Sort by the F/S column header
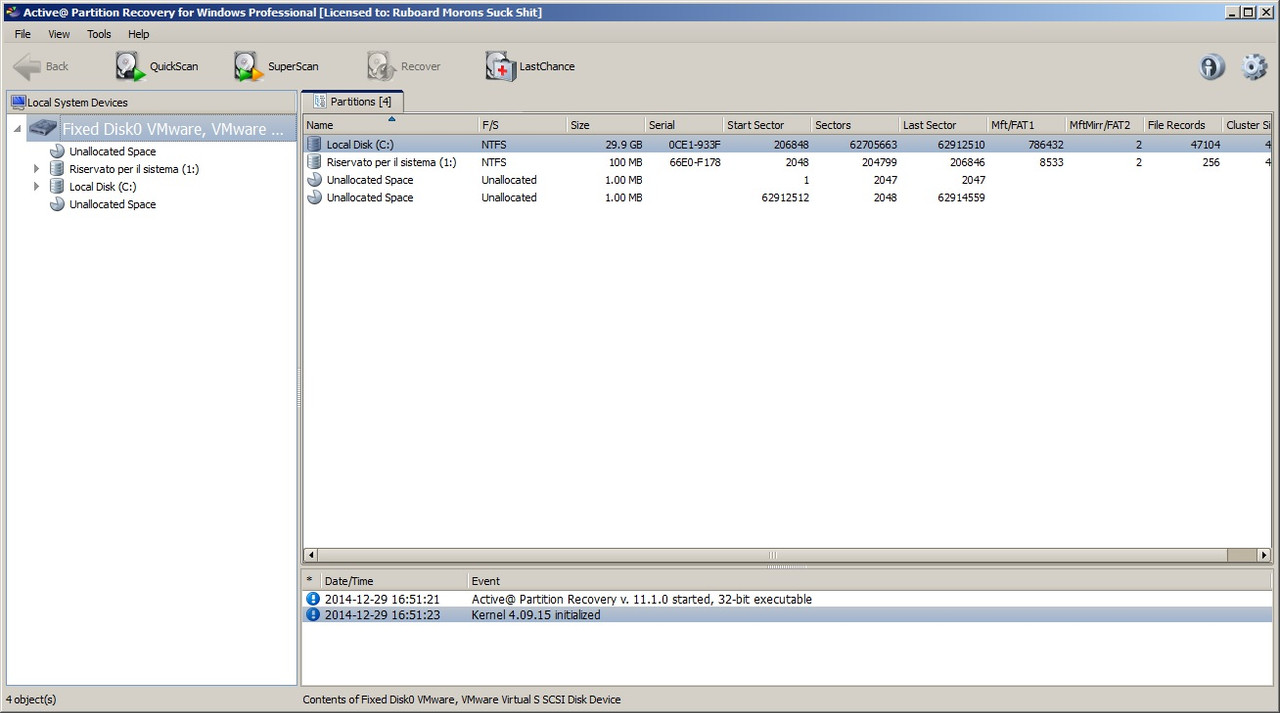The image size is (1280, 713). pyautogui.click(x=523, y=125)
